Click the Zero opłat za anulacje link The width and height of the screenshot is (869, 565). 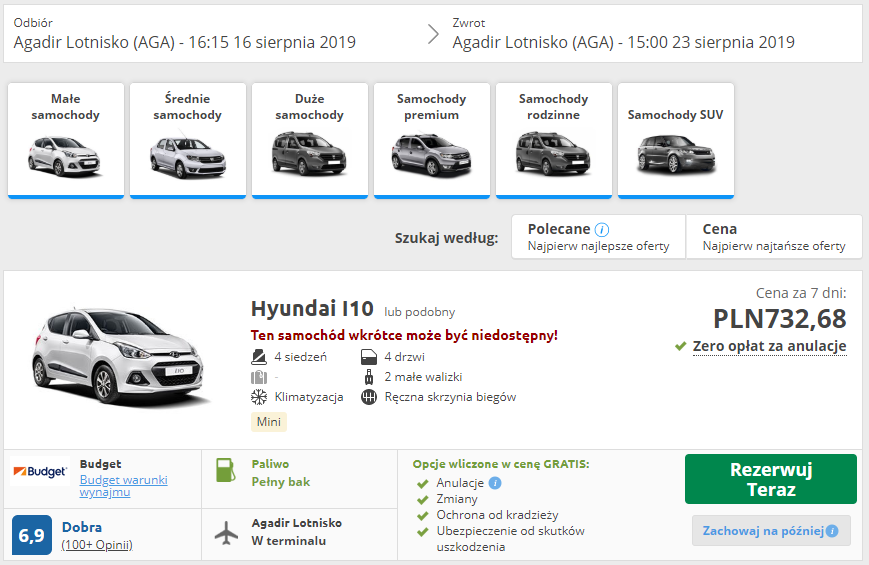[x=769, y=346]
